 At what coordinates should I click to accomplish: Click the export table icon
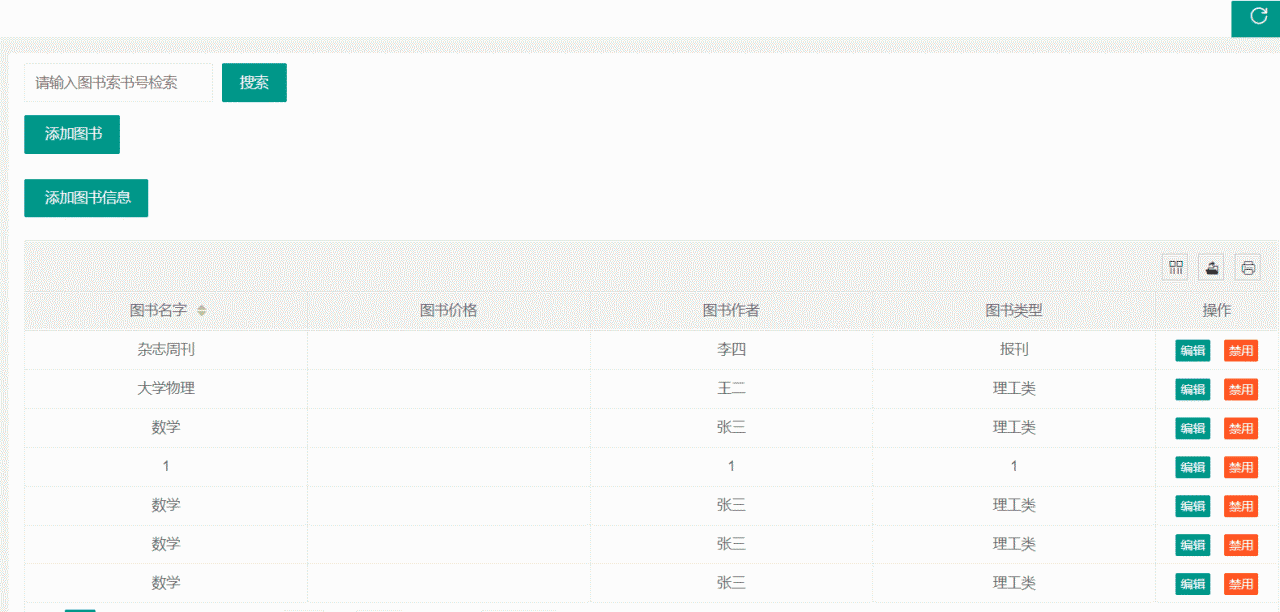[x=1212, y=267]
